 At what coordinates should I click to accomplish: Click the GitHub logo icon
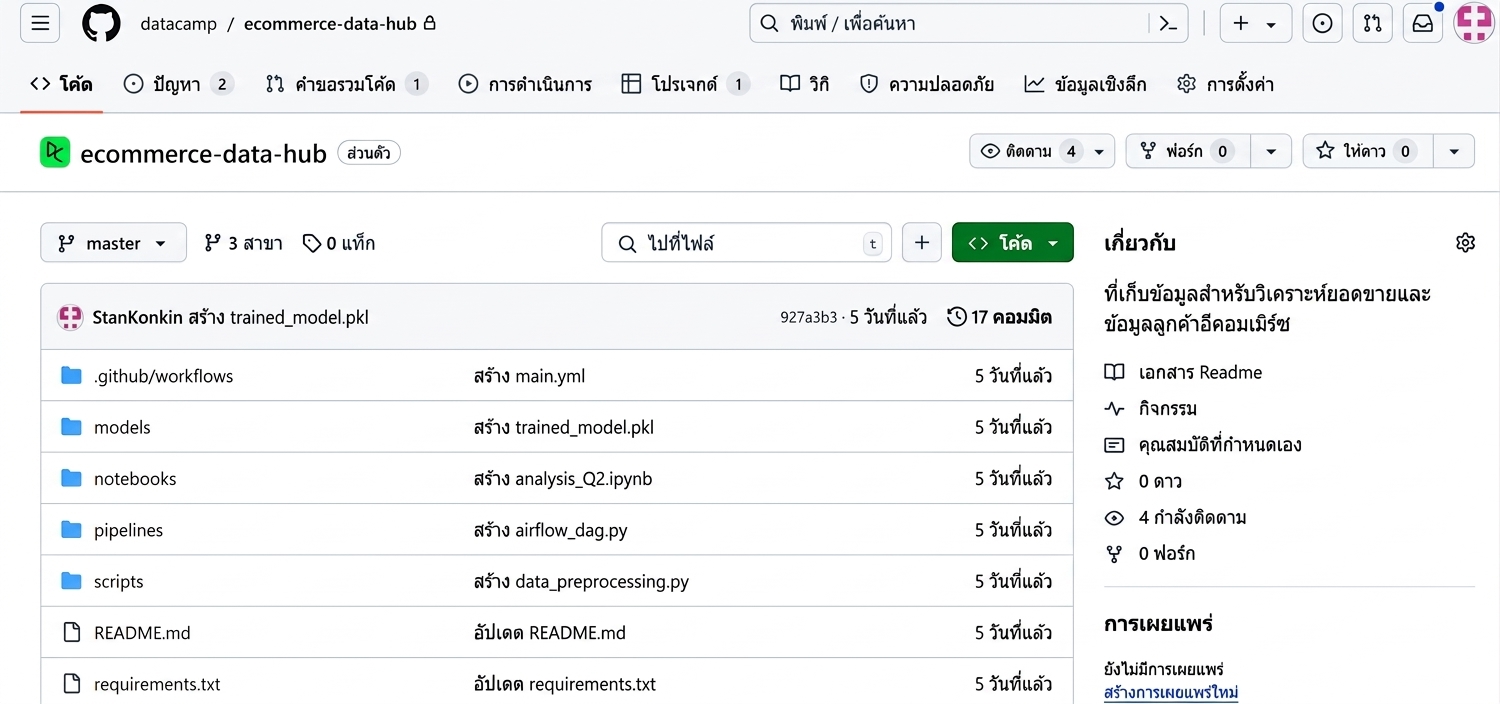point(101,23)
